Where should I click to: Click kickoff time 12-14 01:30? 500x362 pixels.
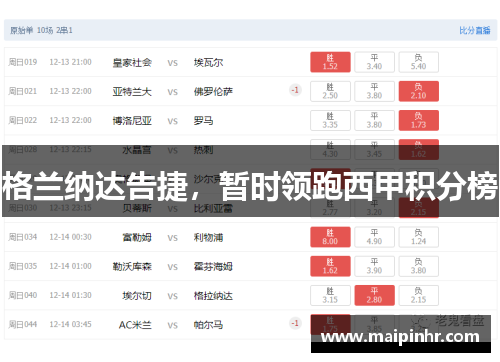70,295
